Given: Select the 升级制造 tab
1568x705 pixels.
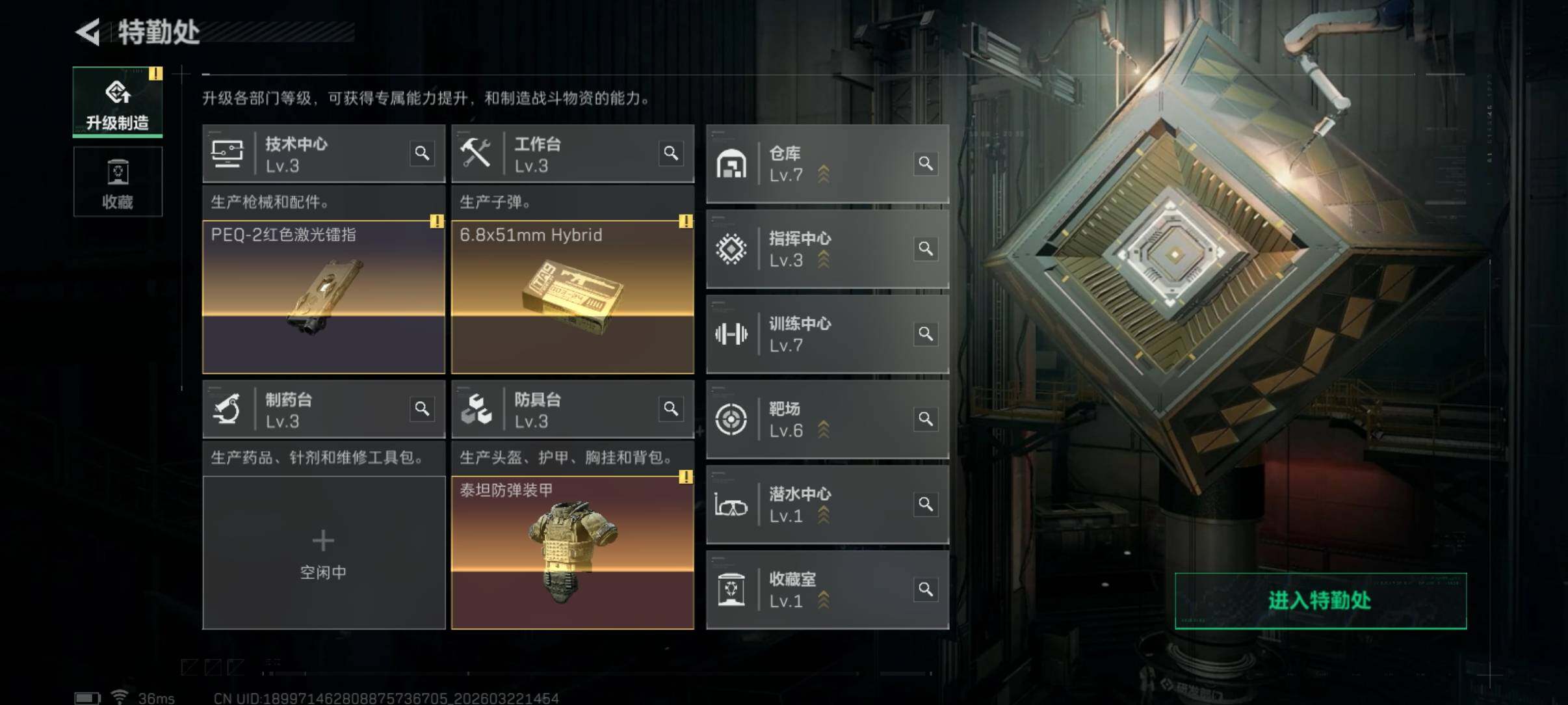Looking at the screenshot, I should coord(118,102).
